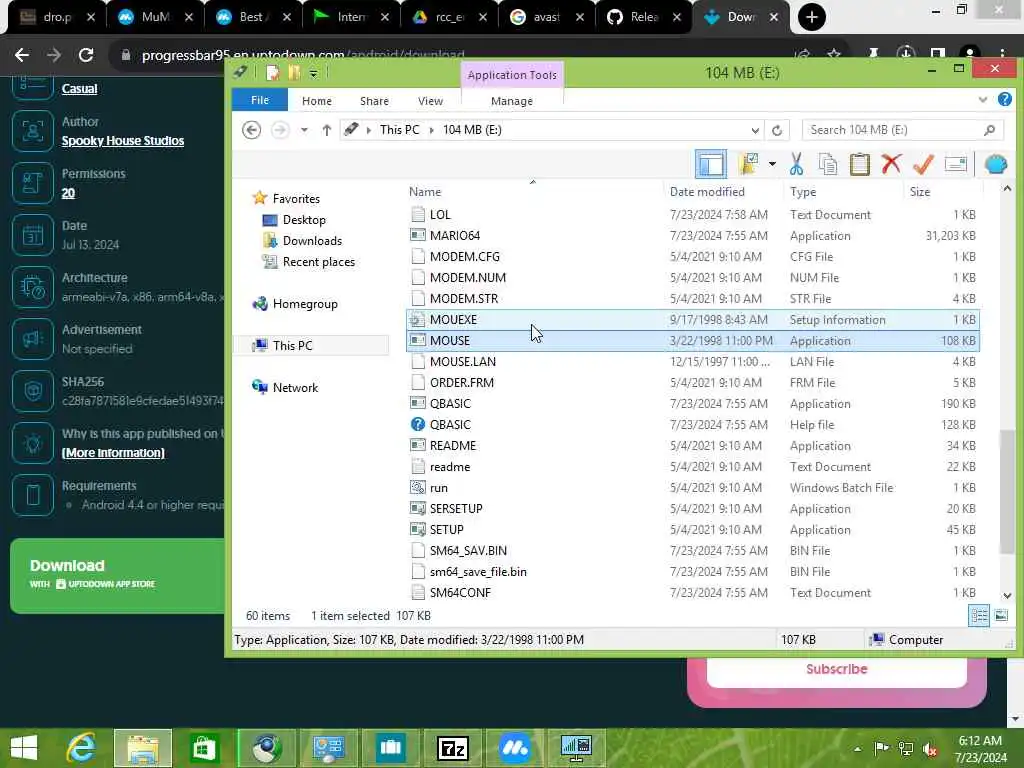
Task: Toggle the navigation pane layout button
Action: click(711, 165)
